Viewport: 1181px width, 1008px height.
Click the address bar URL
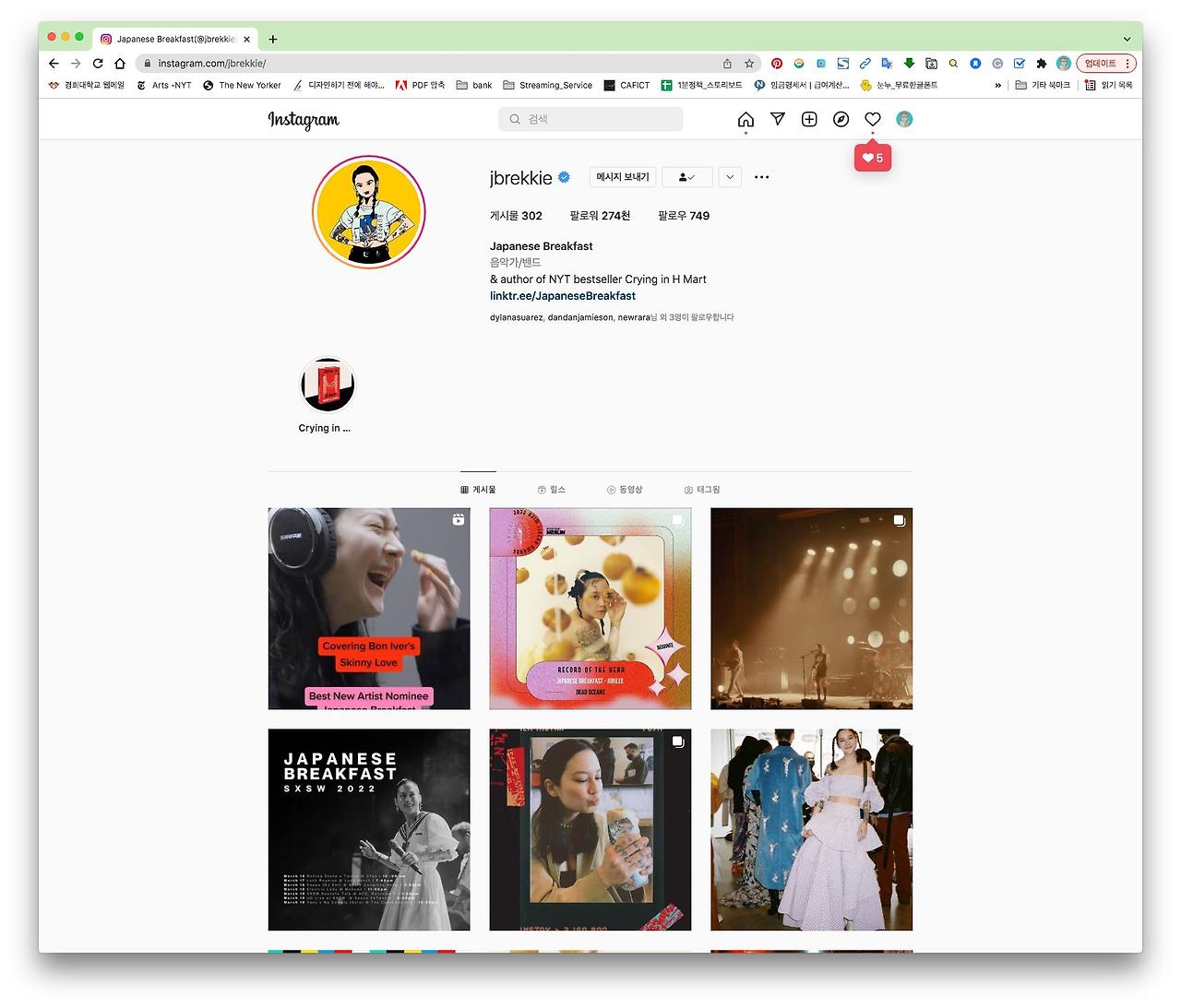211,64
